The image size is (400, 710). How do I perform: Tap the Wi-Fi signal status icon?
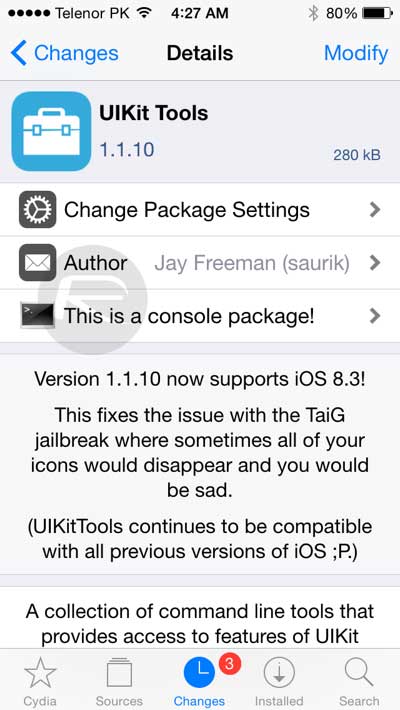pyautogui.click(x=144, y=13)
